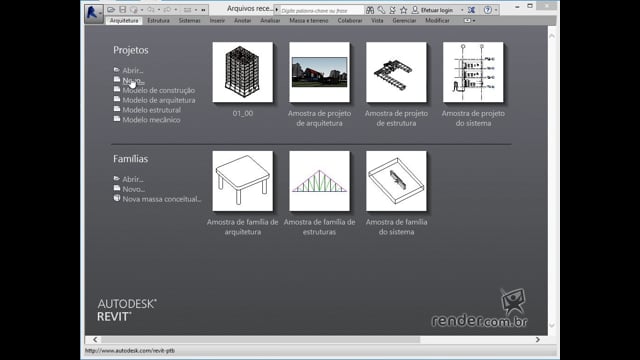Click the Communication Center satellite icon
Viewport: 640px width, 360px height.
click(392, 10)
